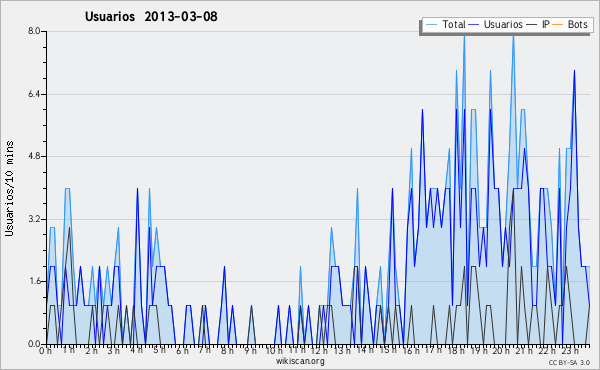Click the x-axis label '13 h'

[342, 350]
